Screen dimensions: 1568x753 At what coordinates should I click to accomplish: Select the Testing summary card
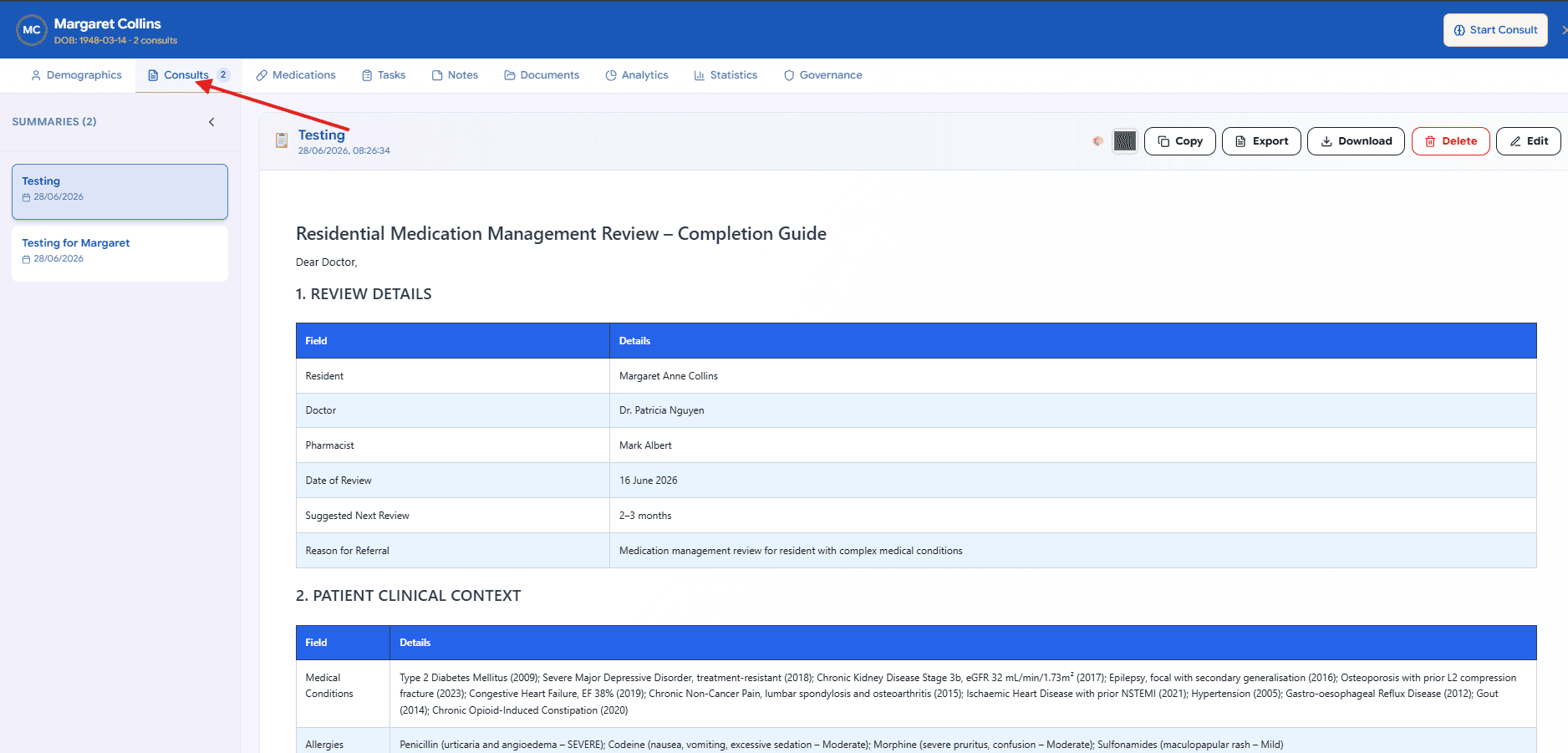(x=120, y=191)
